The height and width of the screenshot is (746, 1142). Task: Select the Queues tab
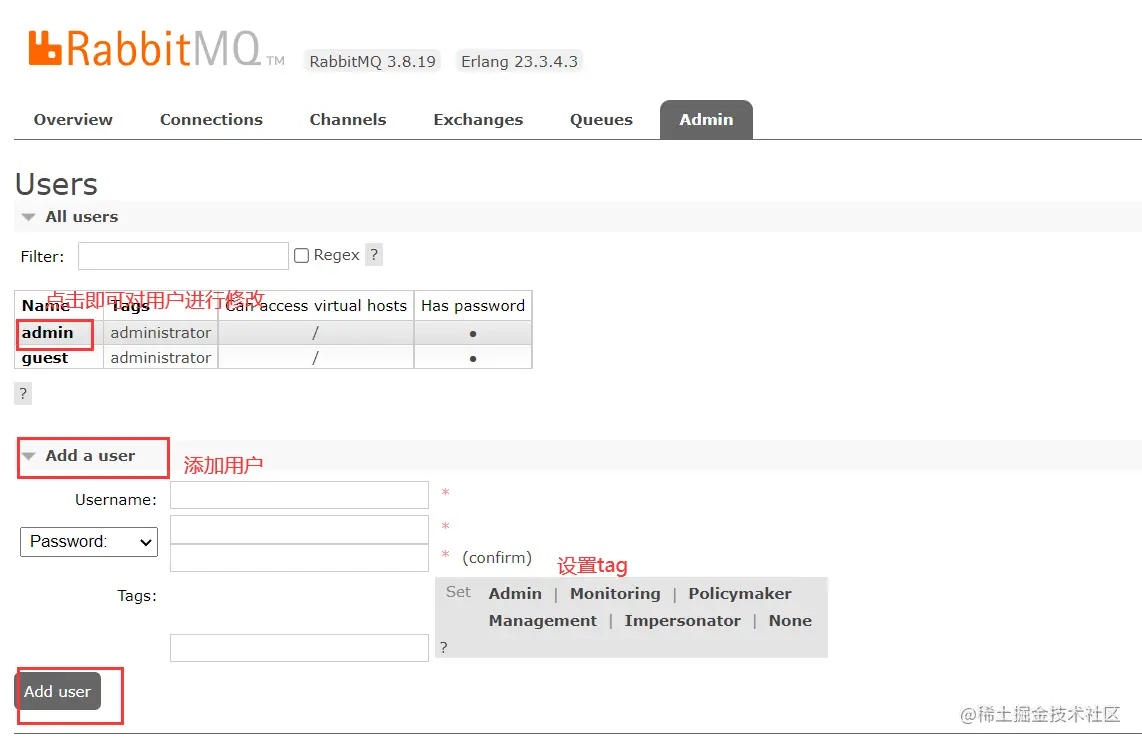pyautogui.click(x=602, y=119)
